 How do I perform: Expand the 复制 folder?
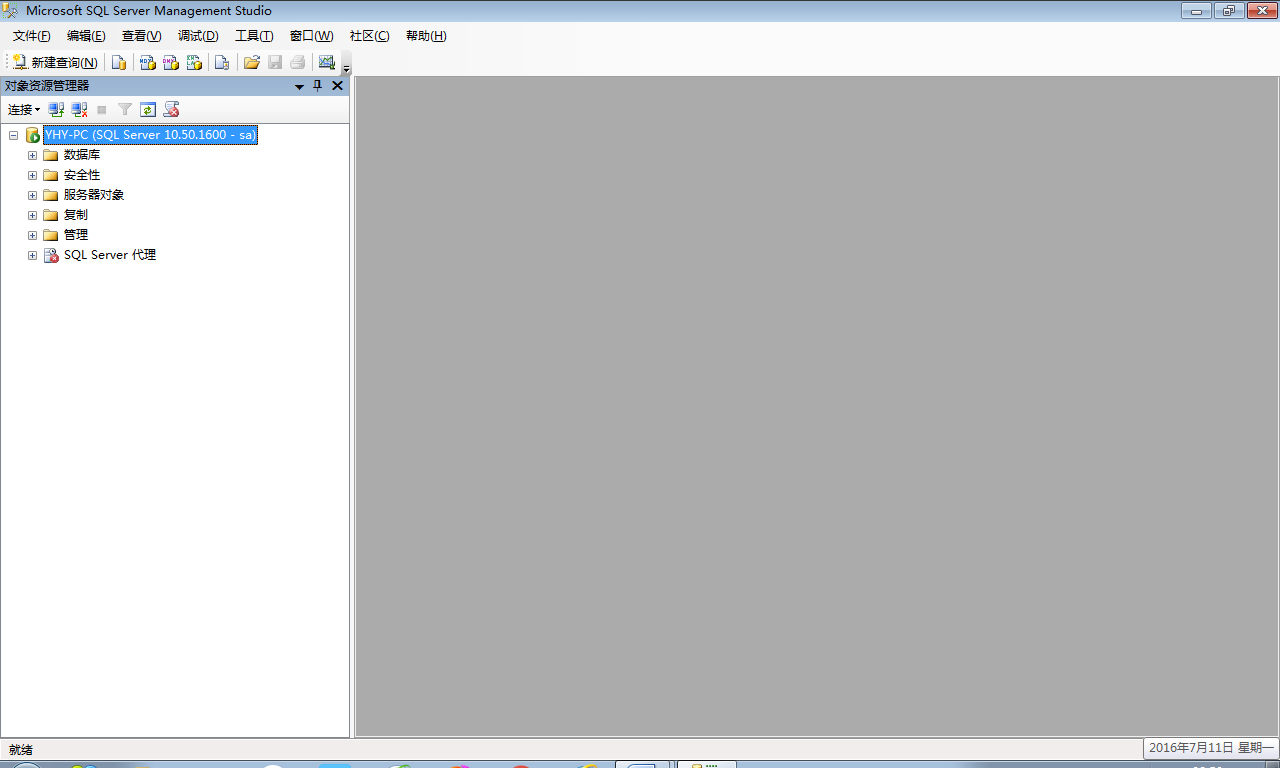(32, 215)
